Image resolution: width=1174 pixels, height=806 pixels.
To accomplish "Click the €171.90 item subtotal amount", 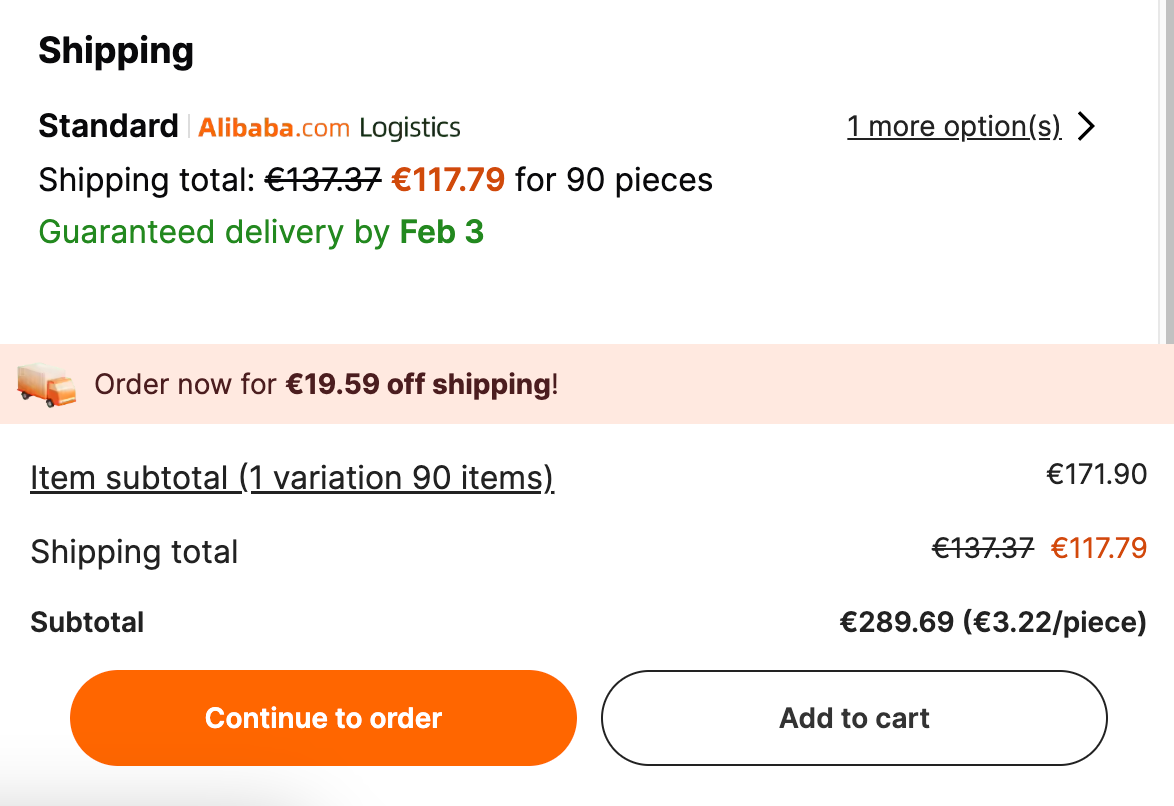I will point(1096,474).
